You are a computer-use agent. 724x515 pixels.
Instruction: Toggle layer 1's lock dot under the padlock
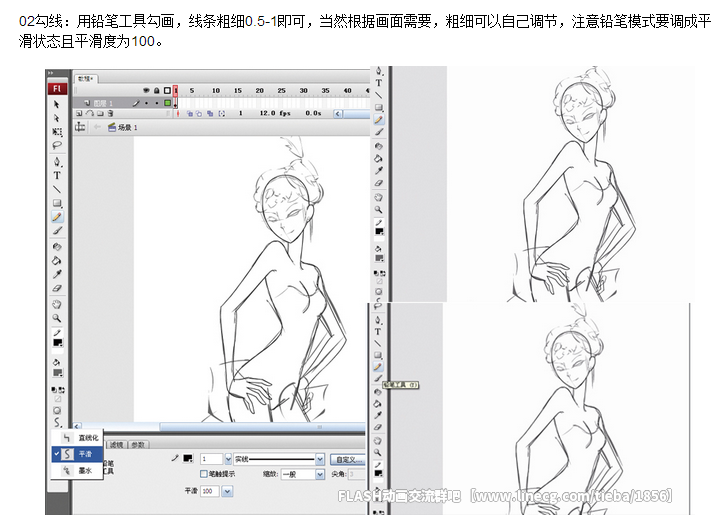(x=157, y=103)
